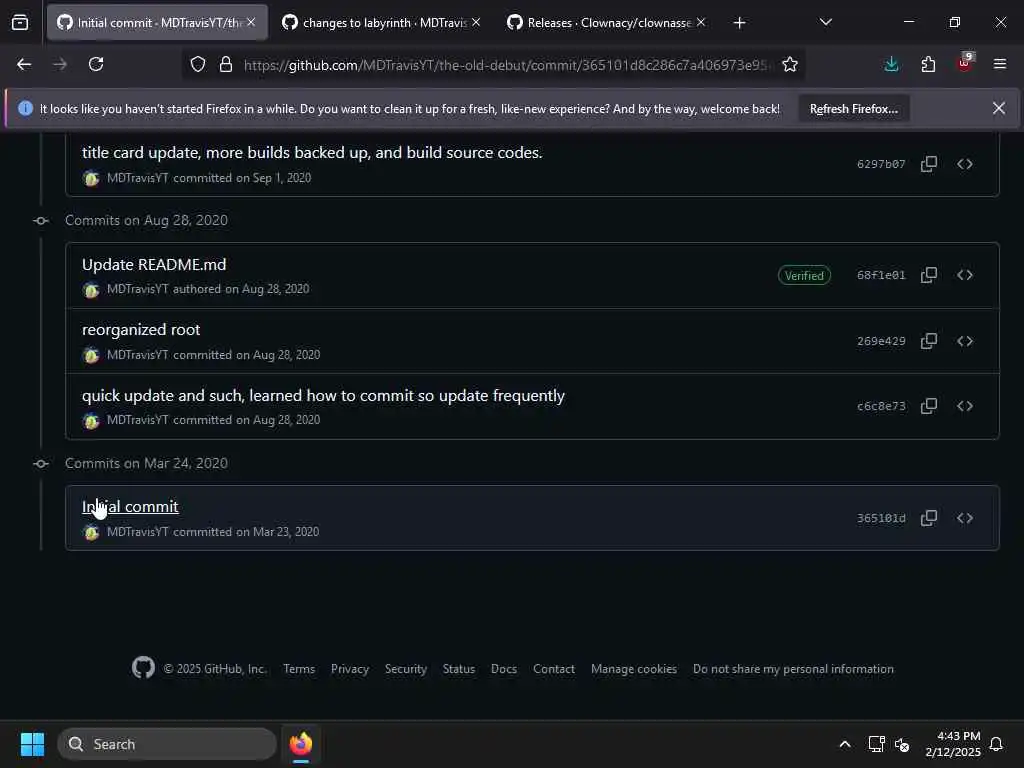
Task: Open the Security footer link
Action: pyautogui.click(x=406, y=669)
